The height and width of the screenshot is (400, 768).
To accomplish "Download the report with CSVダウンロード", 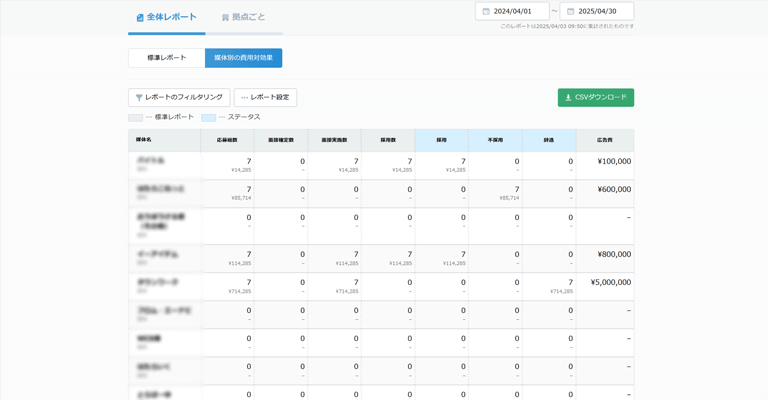I will (596, 97).
